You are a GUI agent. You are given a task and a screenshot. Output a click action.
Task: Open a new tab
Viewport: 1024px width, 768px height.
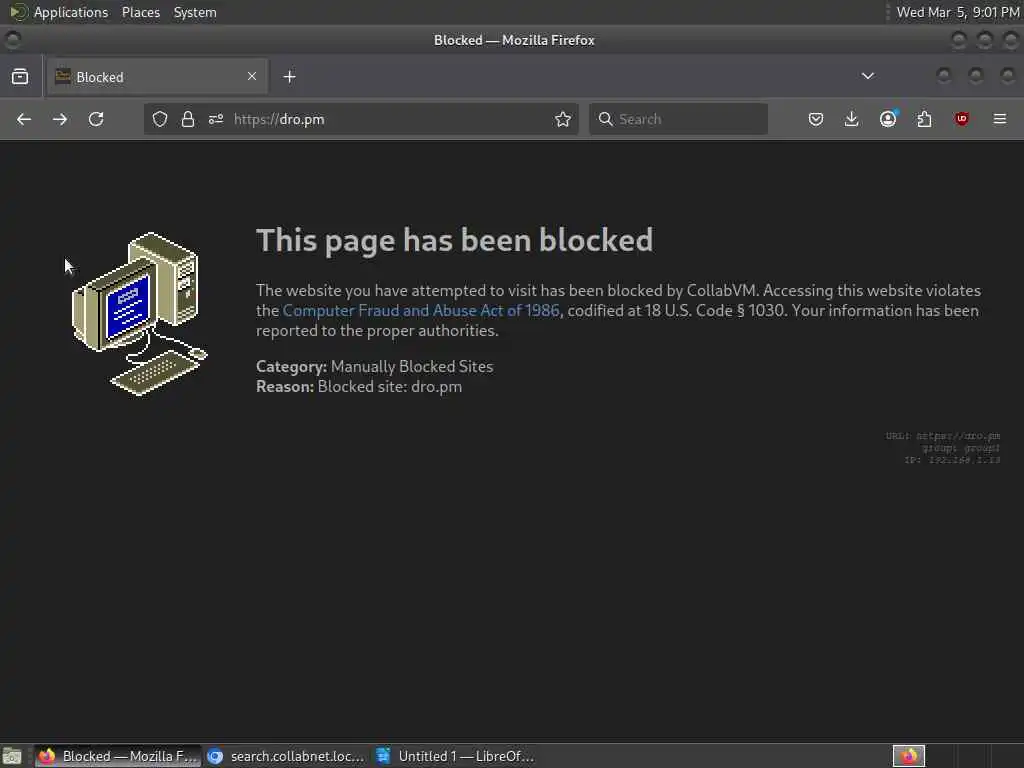(x=289, y=76)
